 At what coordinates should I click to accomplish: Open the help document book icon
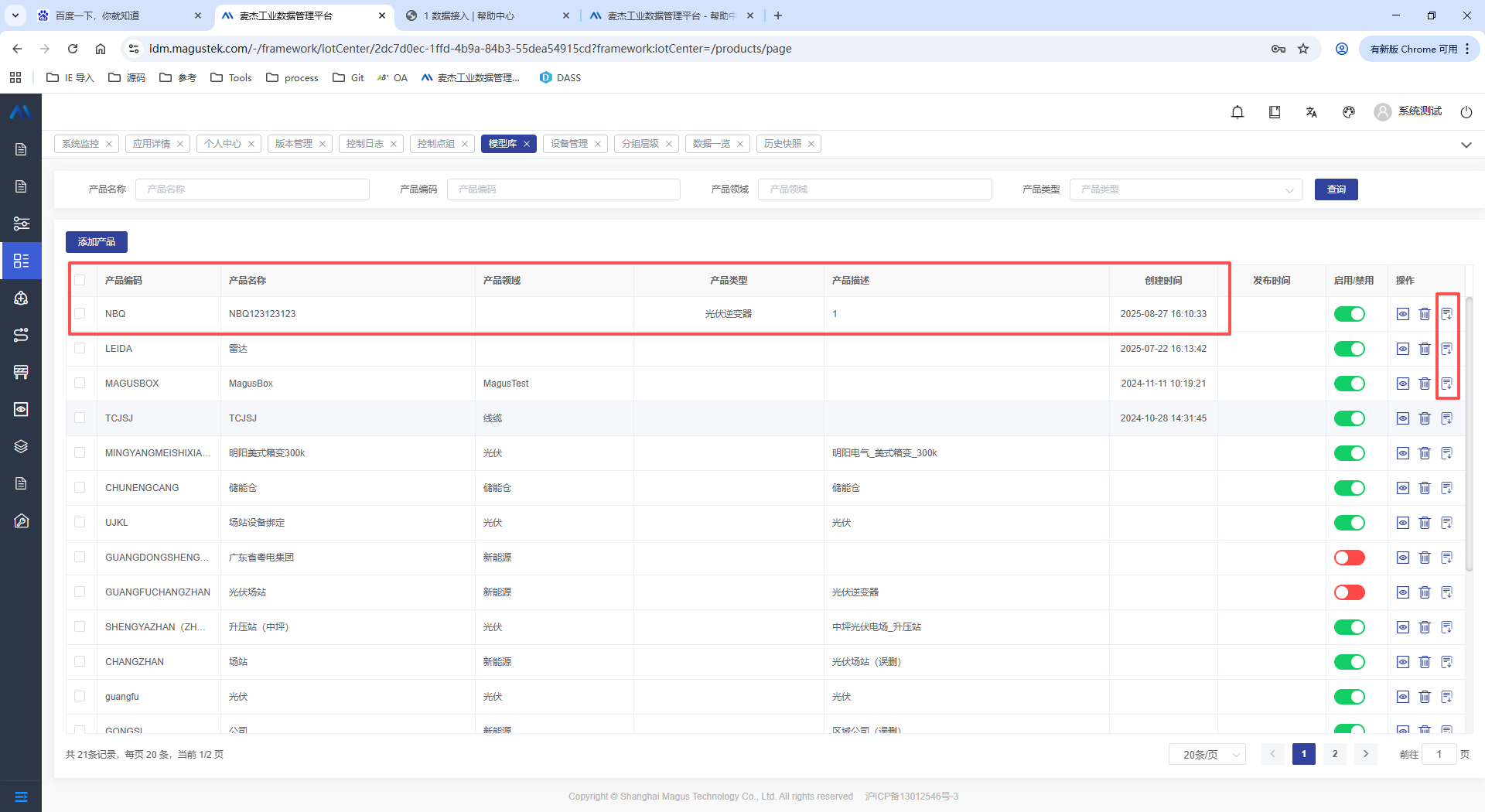click(x=1275, y=112)
